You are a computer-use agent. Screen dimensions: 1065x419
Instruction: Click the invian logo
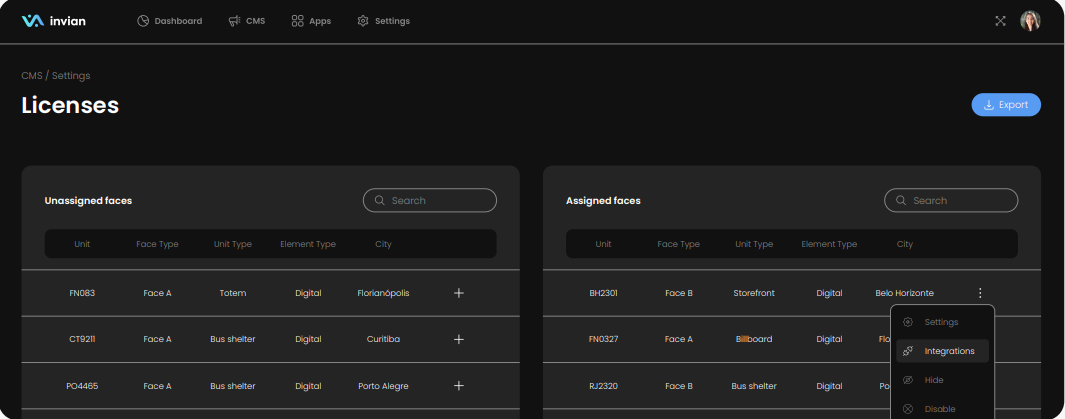coord(54,21)
